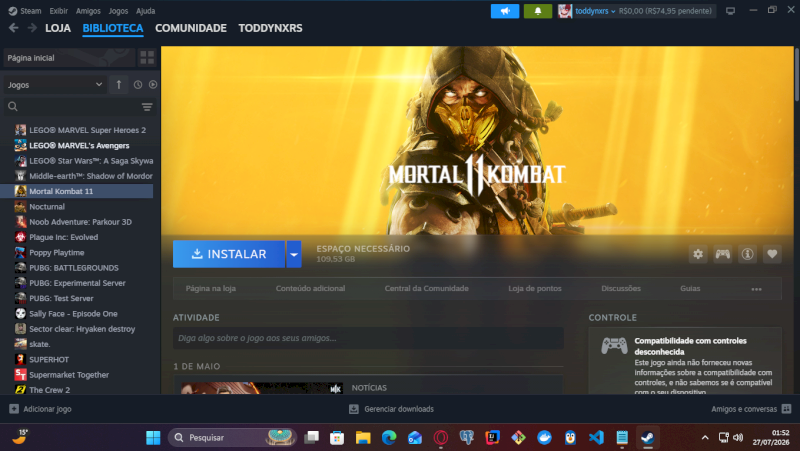The width and height of the screenshot is (800, 451).
Task: Go back with the left arrow
Action: pyautogui.click(x=14, y=28)
